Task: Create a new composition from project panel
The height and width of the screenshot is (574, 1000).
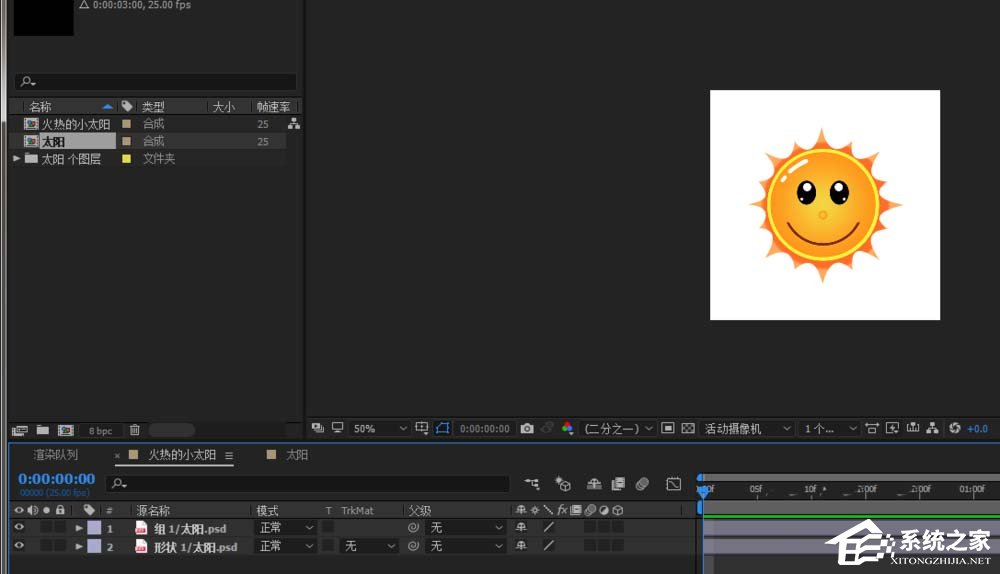Action: (x=65, y=430)
